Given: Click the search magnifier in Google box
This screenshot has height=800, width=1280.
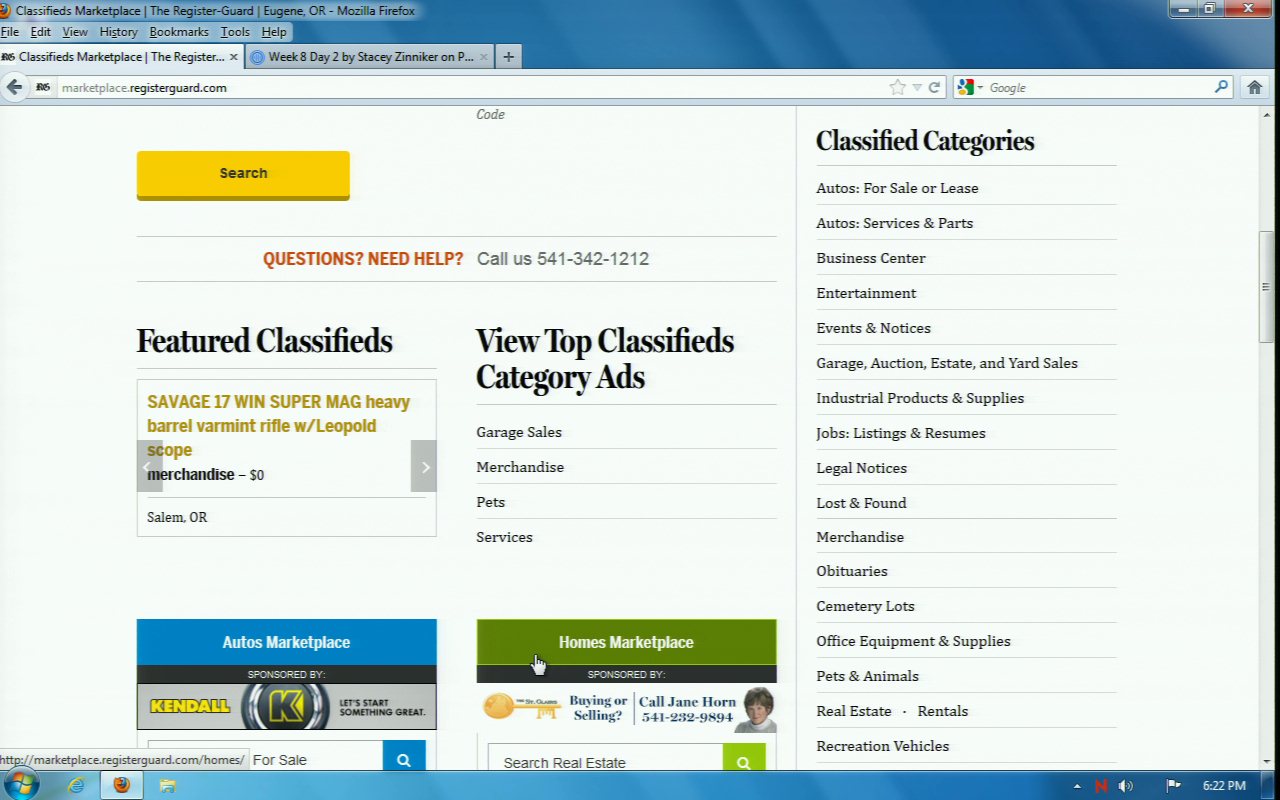Looking at the screenshot, I should [x=1221, y=87].
